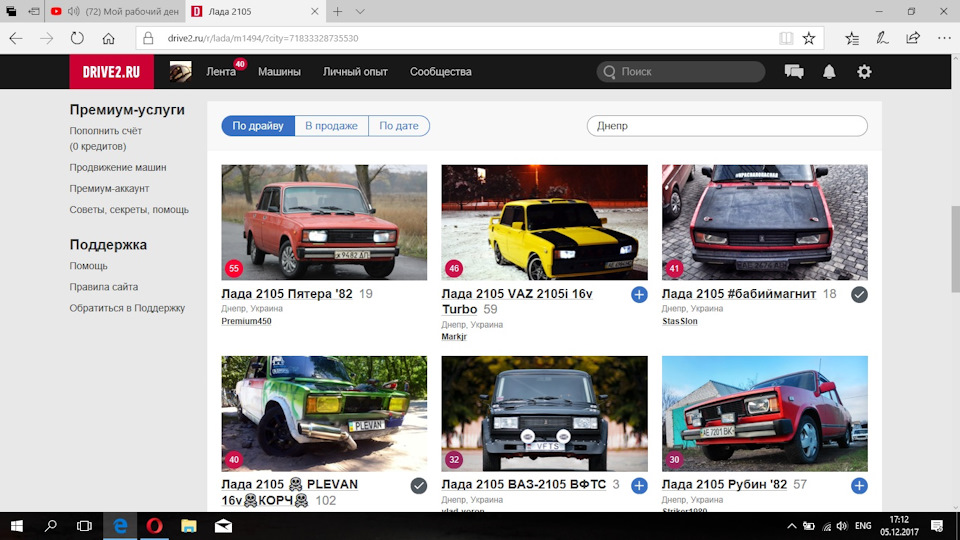
Task: Open Лада 2105 Пятера '82 title link
Action: coord(287,294)
